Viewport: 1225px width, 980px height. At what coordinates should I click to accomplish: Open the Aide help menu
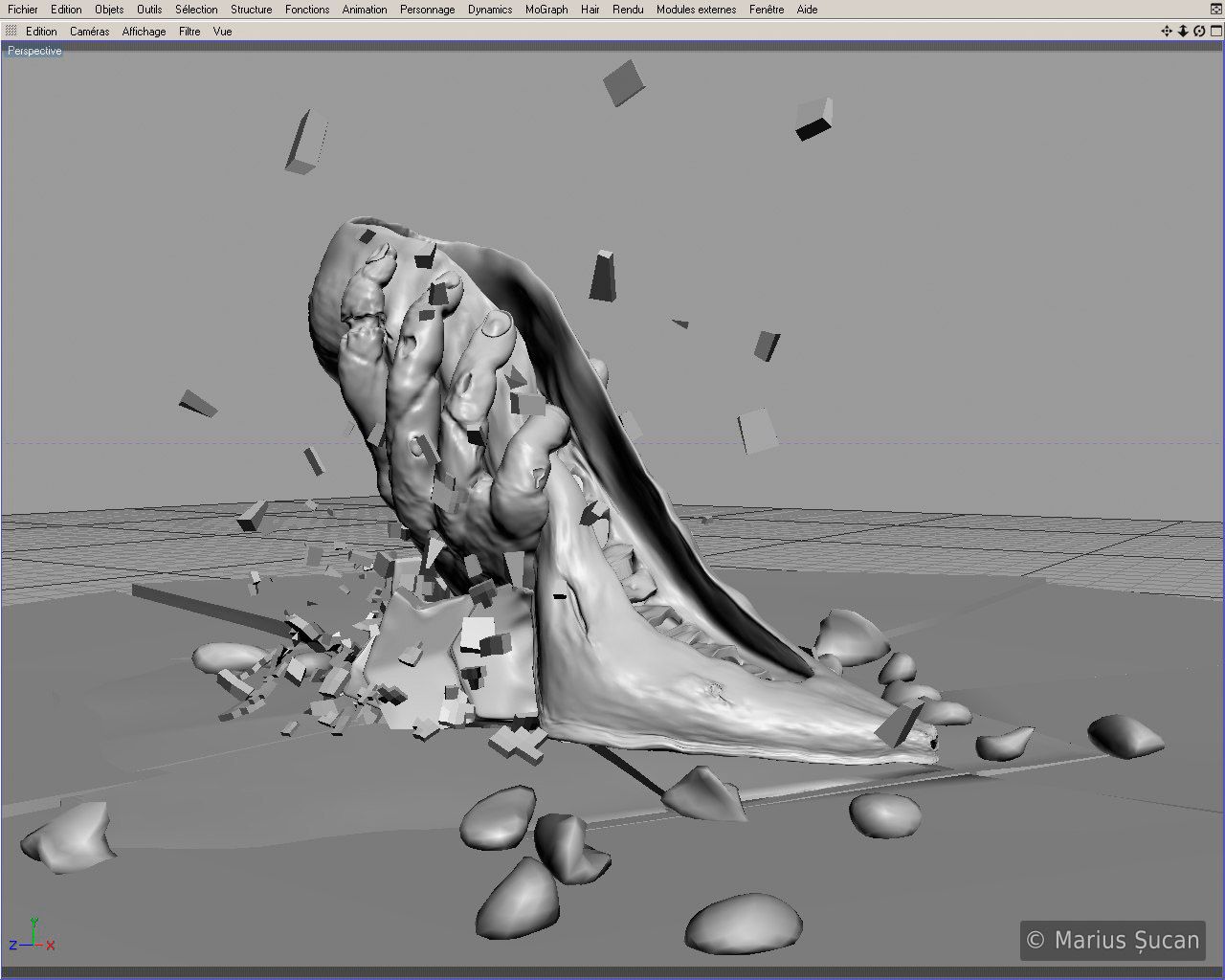click(807, 10)
